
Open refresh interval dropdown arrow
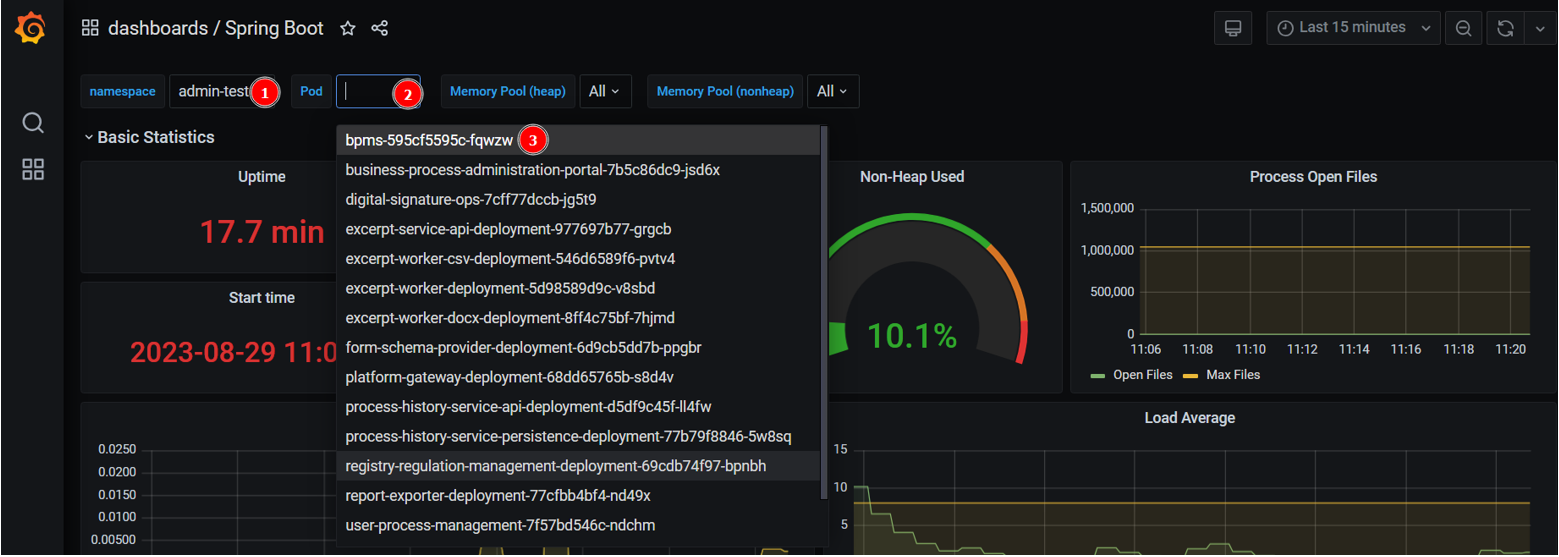tap(1539, 28)
